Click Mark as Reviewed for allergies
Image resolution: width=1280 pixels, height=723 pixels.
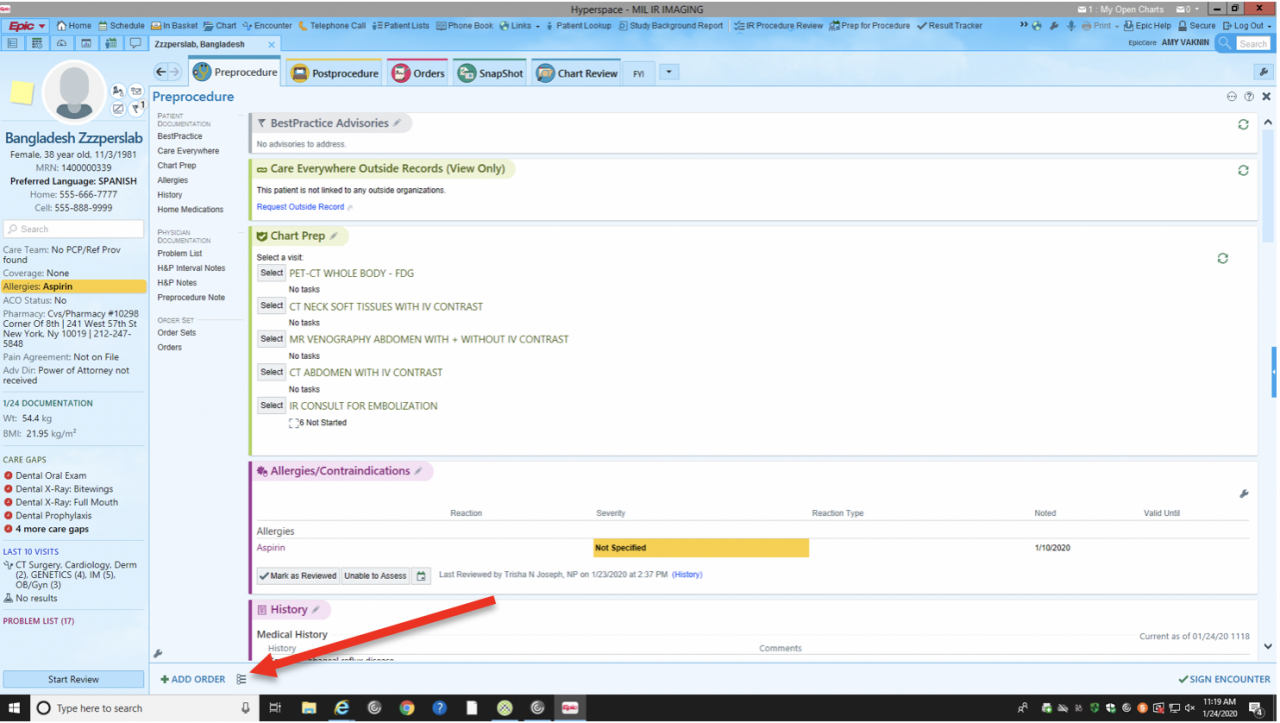point(297,576)
